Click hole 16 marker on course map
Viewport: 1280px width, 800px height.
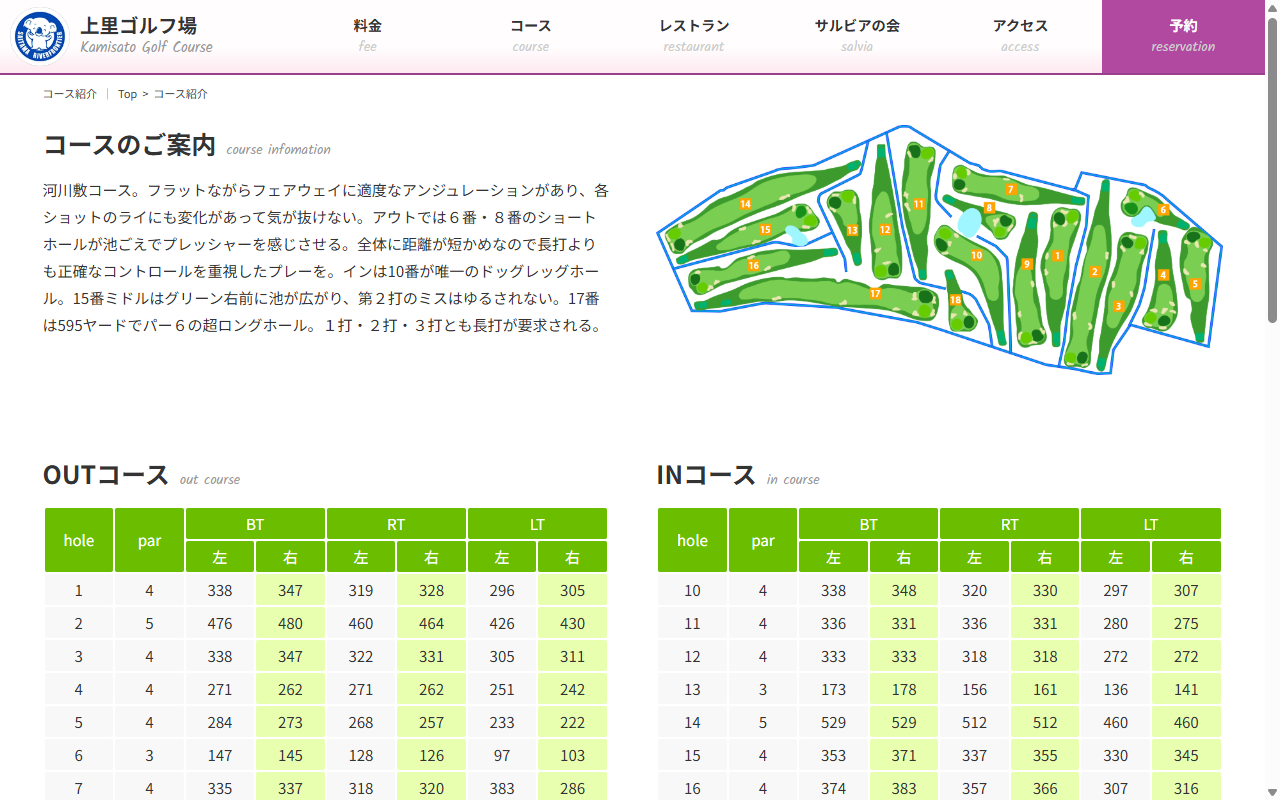point(754,265)
